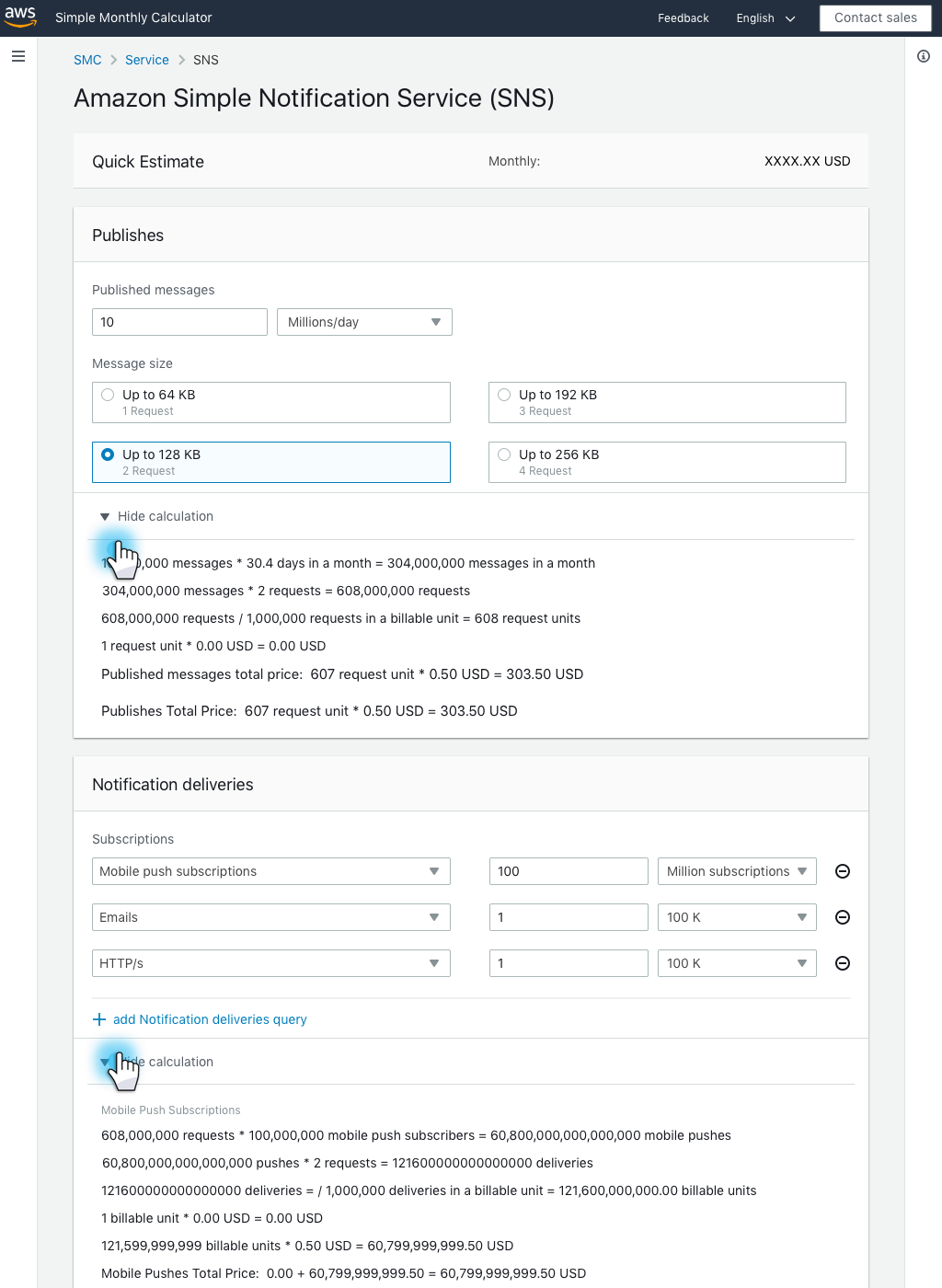The width and height of the screenshot is (942, 1288).
Task: Choose the Up to 128 KB option
Action: pyautogui.click(x=108, y=454)
